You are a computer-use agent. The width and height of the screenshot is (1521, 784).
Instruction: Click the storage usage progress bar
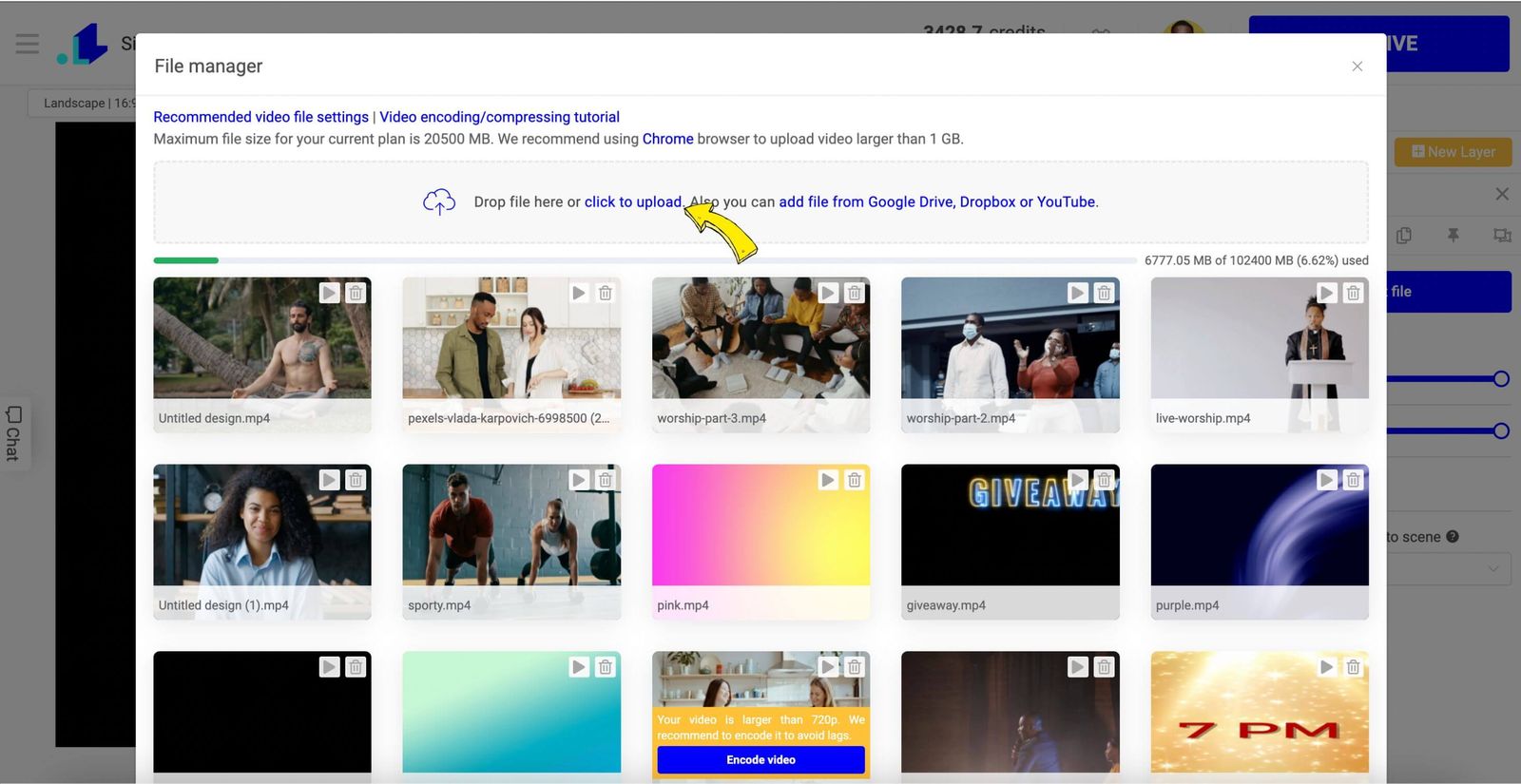coord(645,260)
